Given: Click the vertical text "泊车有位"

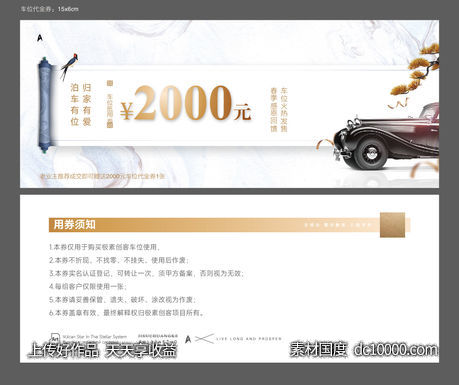Looking at the screenshot, I should coord(74,105).
